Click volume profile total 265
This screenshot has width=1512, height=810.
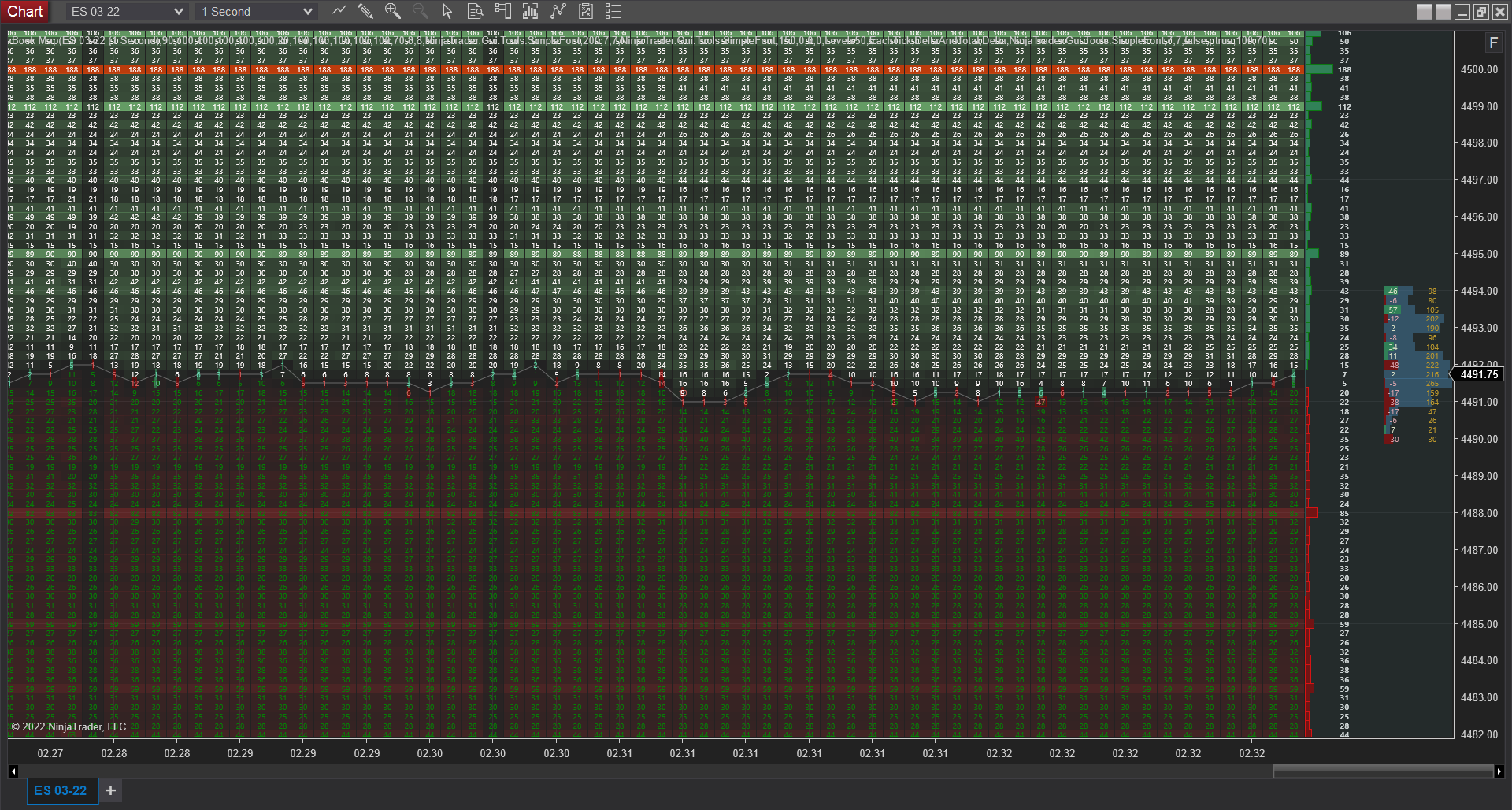coord(1432,384)
